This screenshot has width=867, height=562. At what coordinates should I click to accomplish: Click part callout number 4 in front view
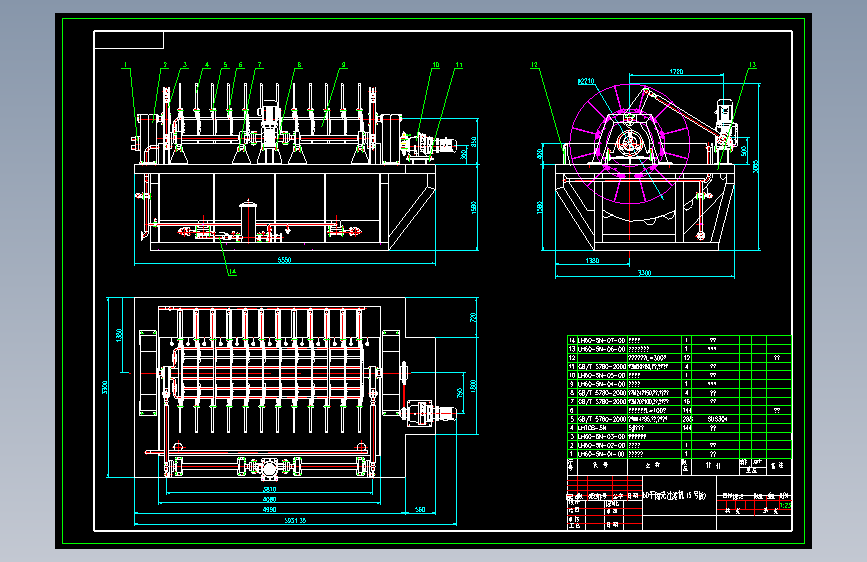(207, 65)
